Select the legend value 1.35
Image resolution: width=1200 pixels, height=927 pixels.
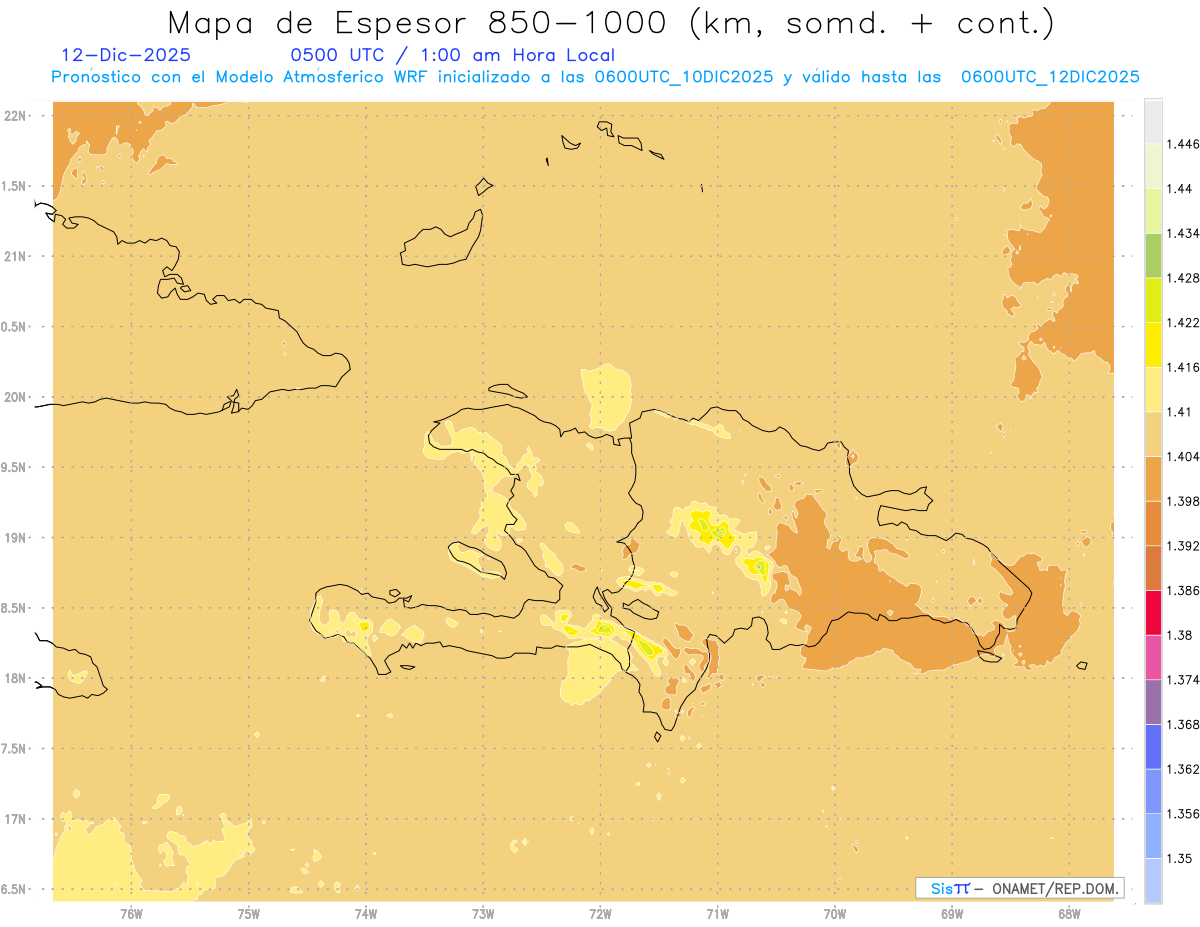click(x=1180, y=859)
